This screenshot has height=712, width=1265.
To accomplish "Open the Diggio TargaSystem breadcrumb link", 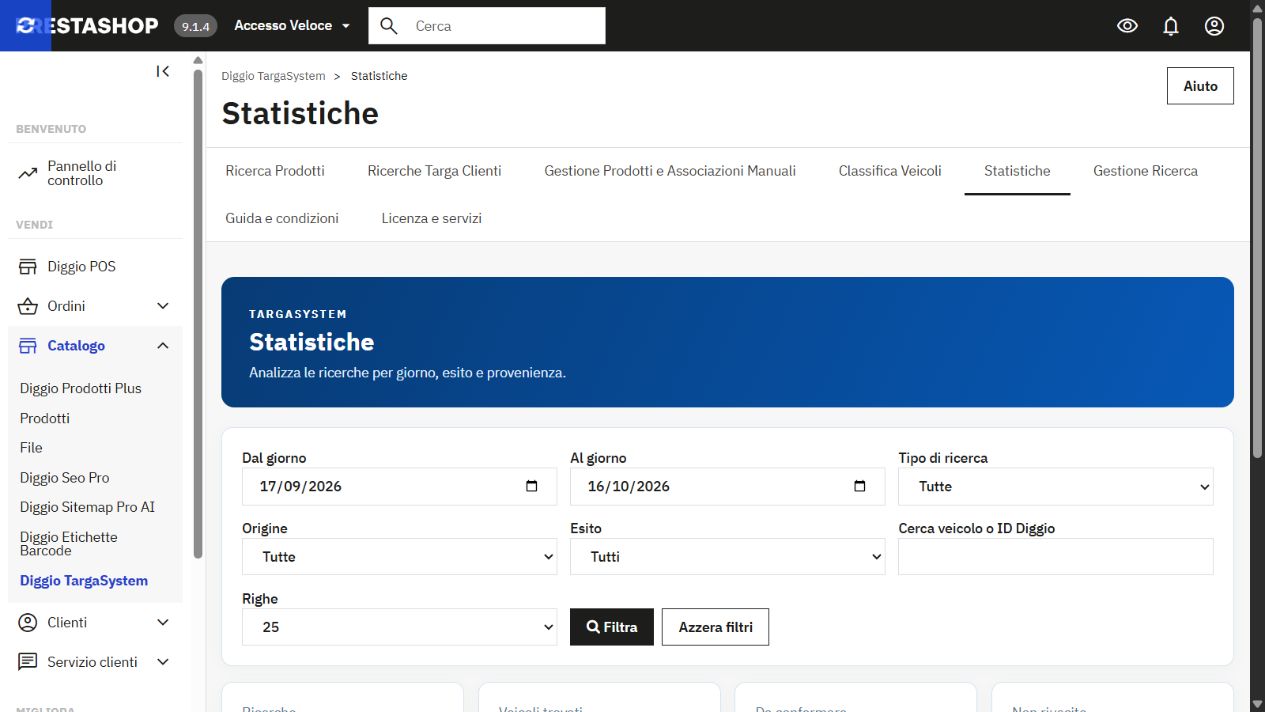I will pyautogui.click(x=273, y=76).
